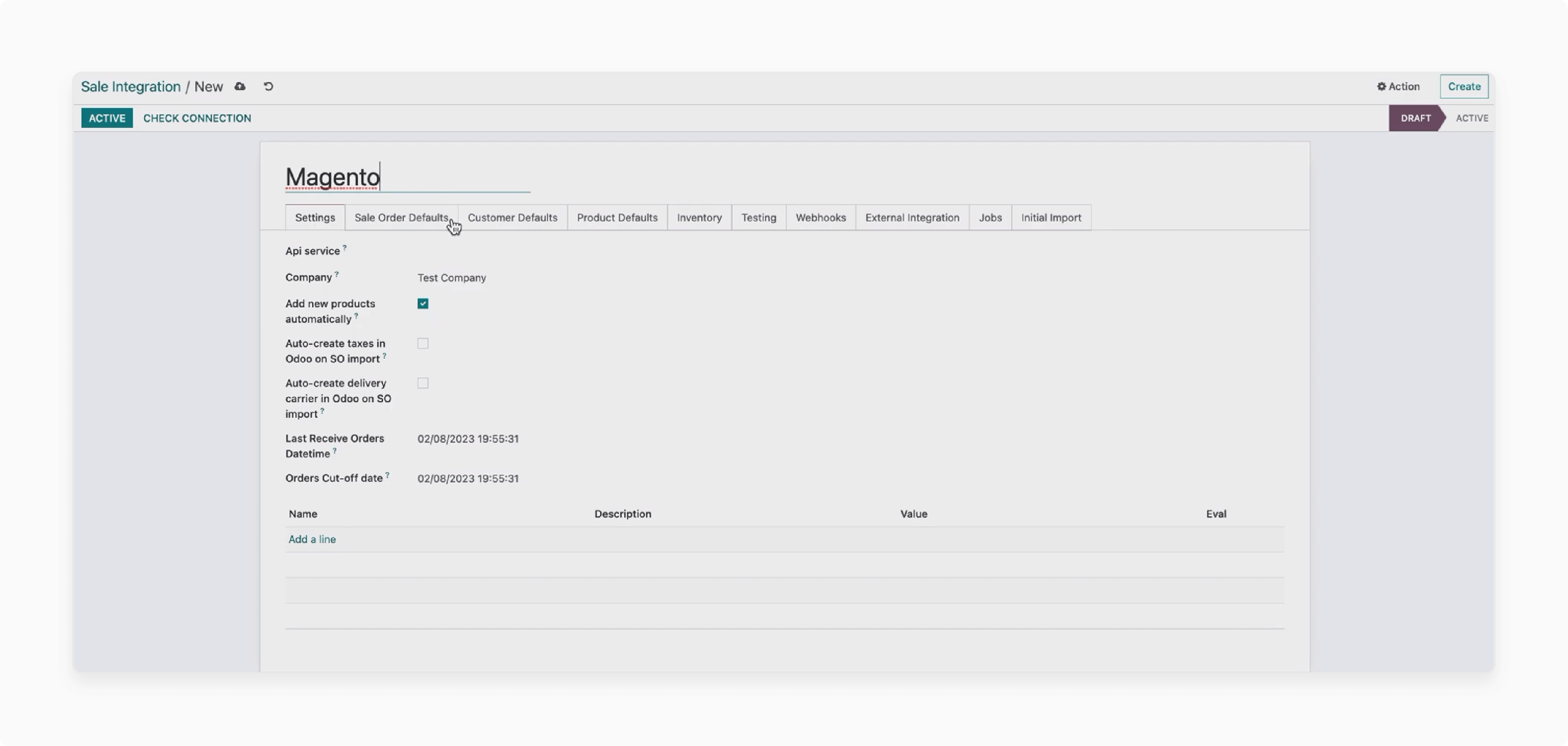
Task: Enable Auto-create taxes in Odoo checkbox
Action: (x=422, y=343)
